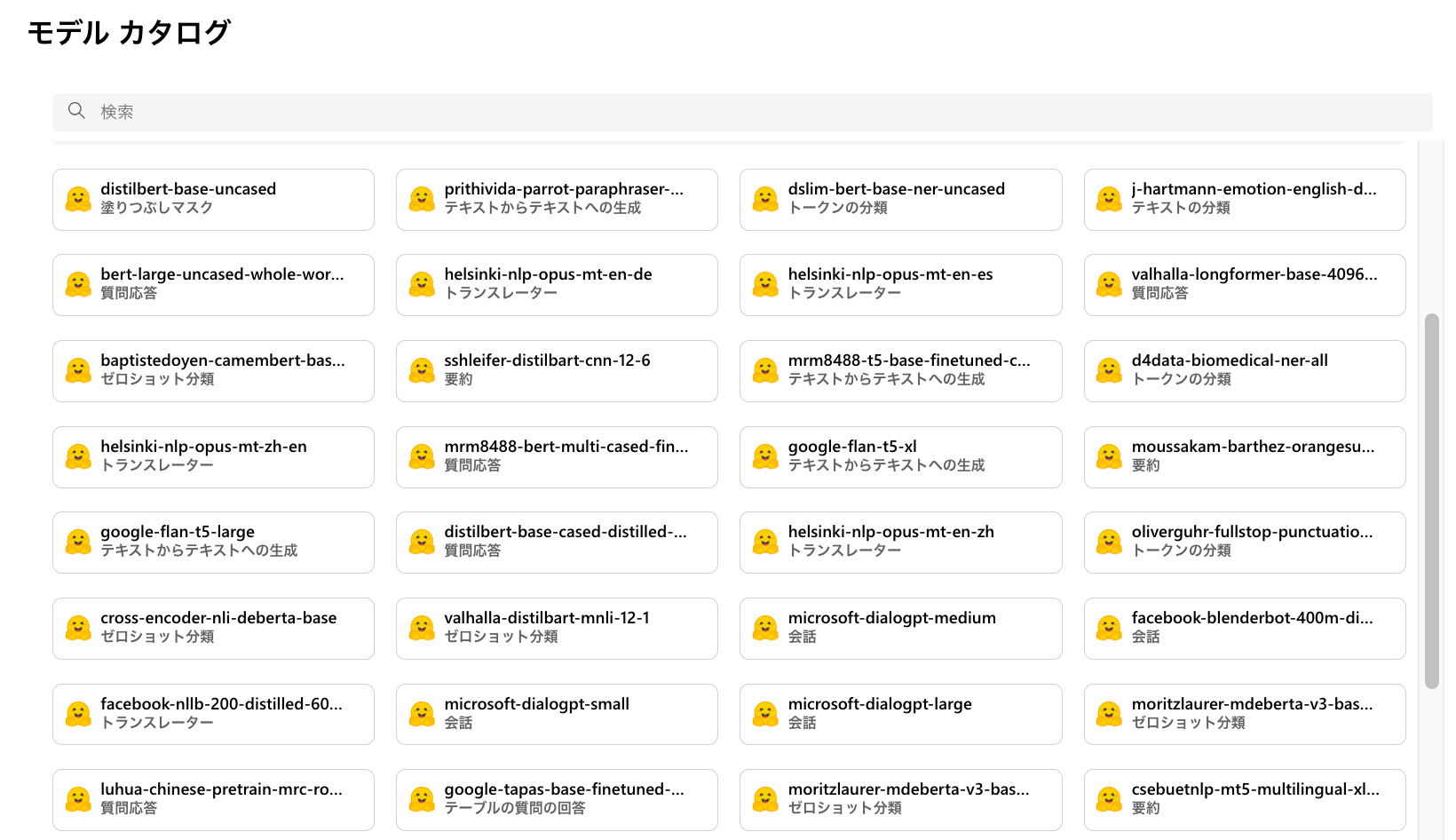The image size is (1456, 840).
Task: Click the emoji icon on facebook-blenderbot-400m card
Action: coord(1109,628)
